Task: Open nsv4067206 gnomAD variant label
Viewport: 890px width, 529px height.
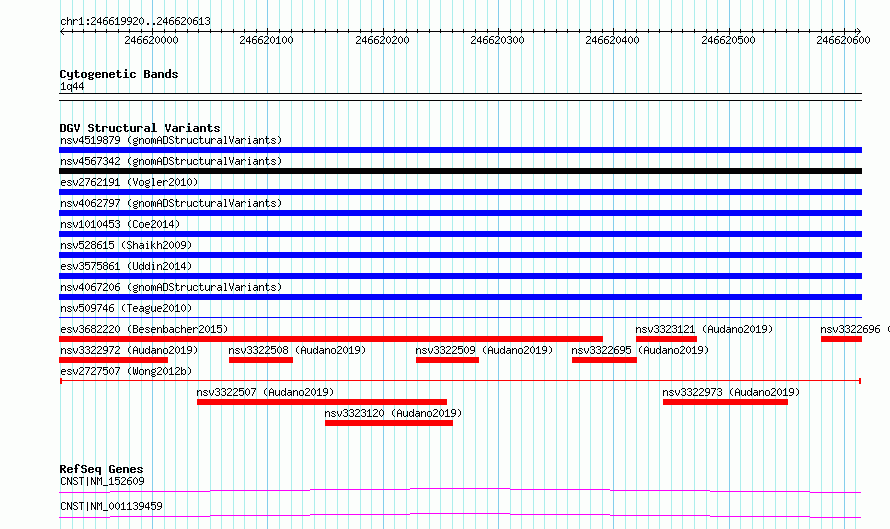Action: pyautogui.click(x=171, y=287)
